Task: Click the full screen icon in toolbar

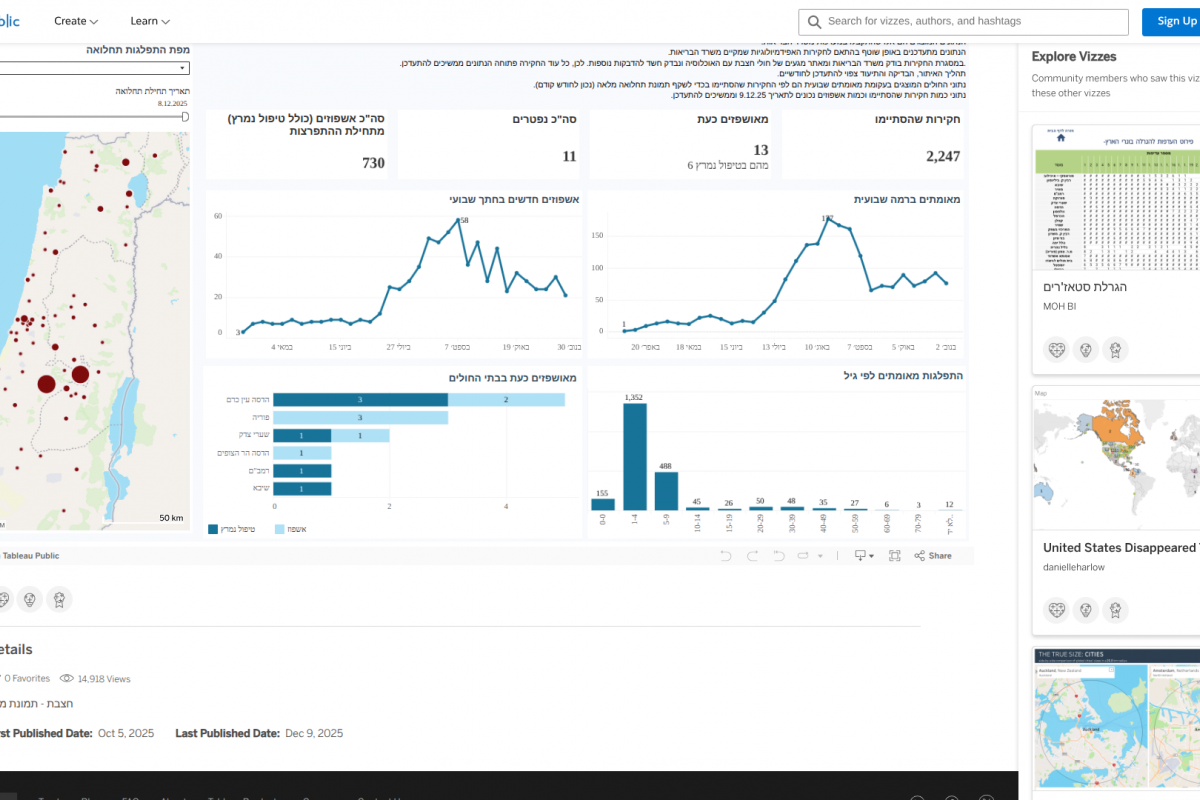Action: click(893, 556)
